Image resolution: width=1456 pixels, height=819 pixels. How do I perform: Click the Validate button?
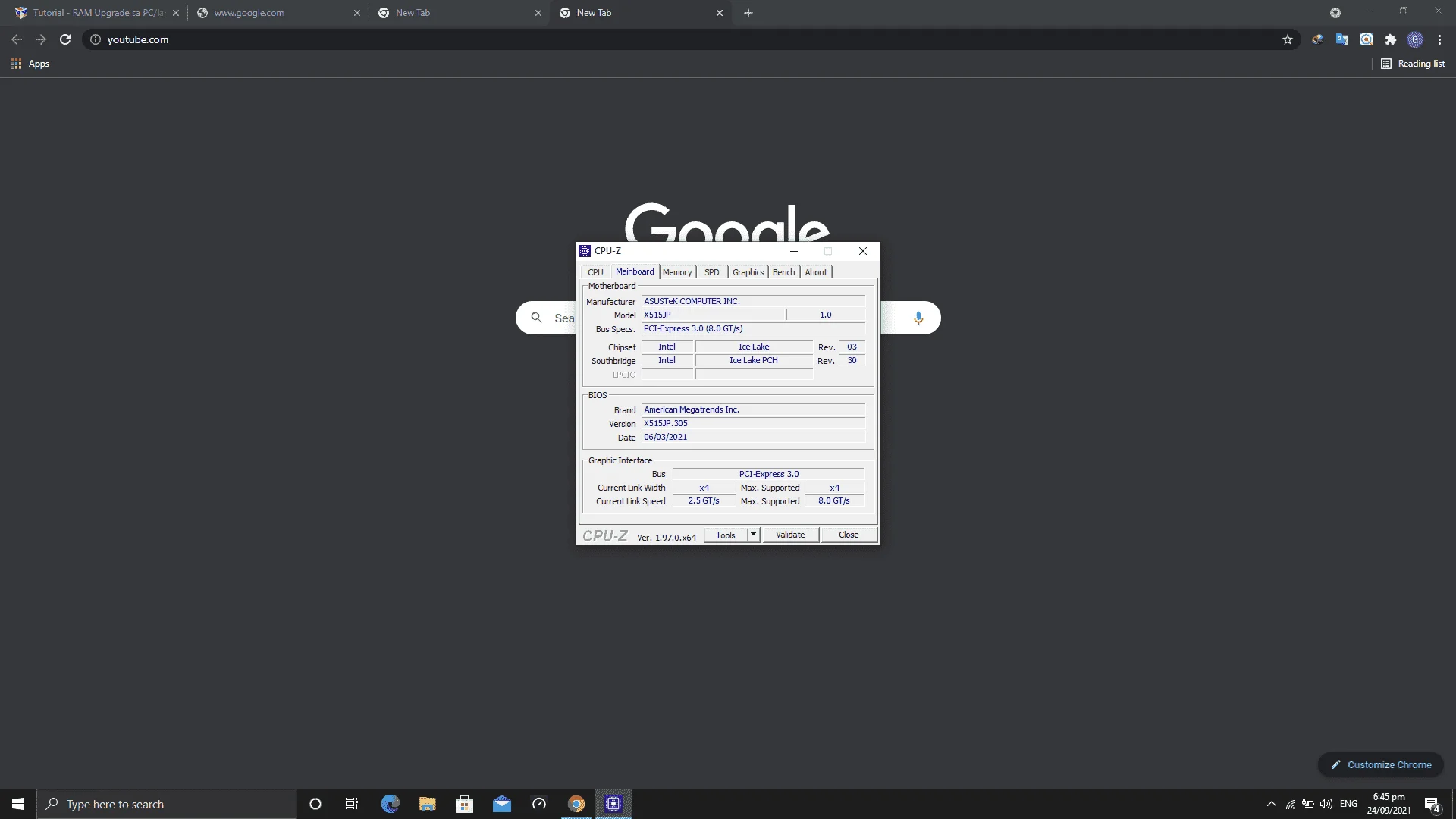(790, 535)
